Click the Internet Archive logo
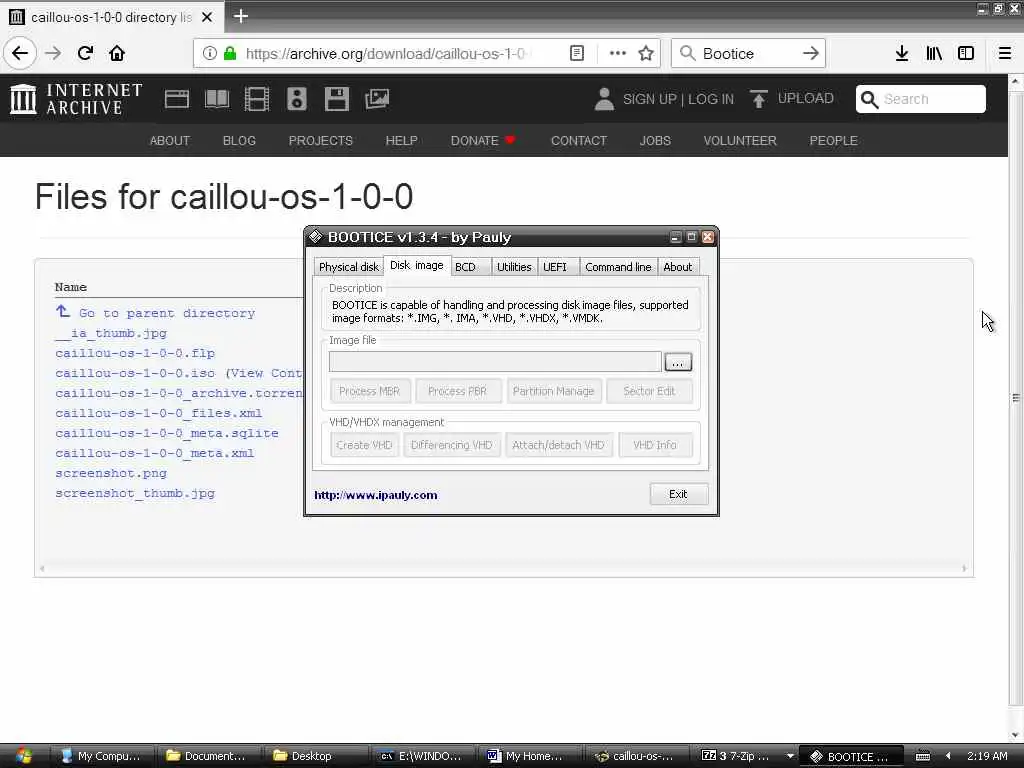The height and width of the screenshot is (768, 1024). coord(76,99)
